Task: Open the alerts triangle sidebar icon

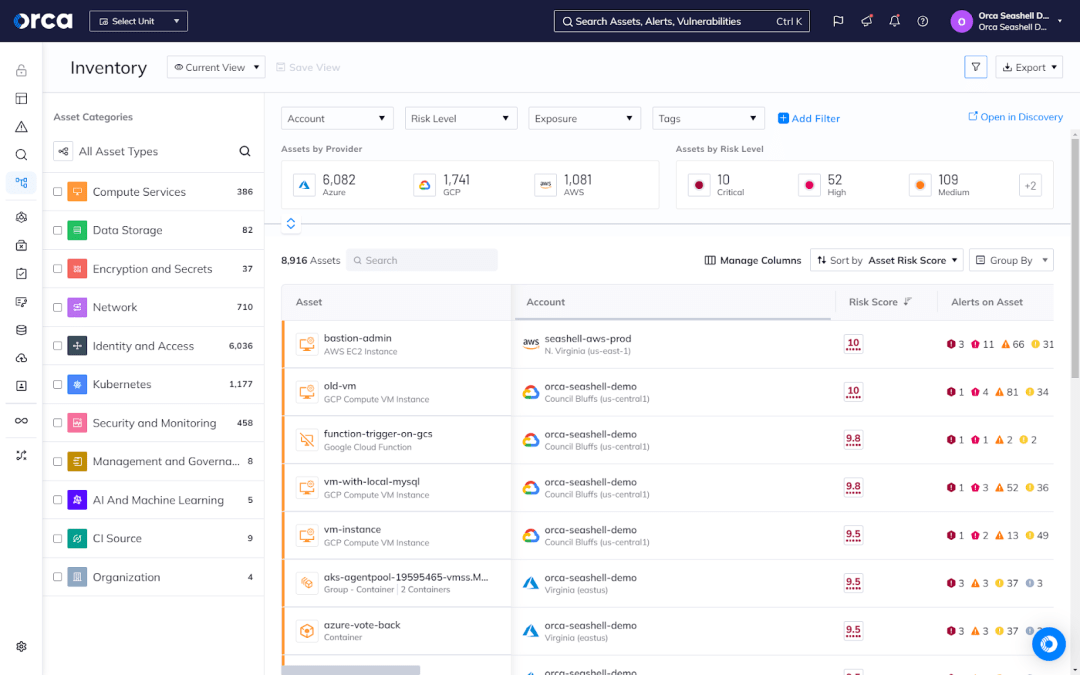Action: pos(21,127)
